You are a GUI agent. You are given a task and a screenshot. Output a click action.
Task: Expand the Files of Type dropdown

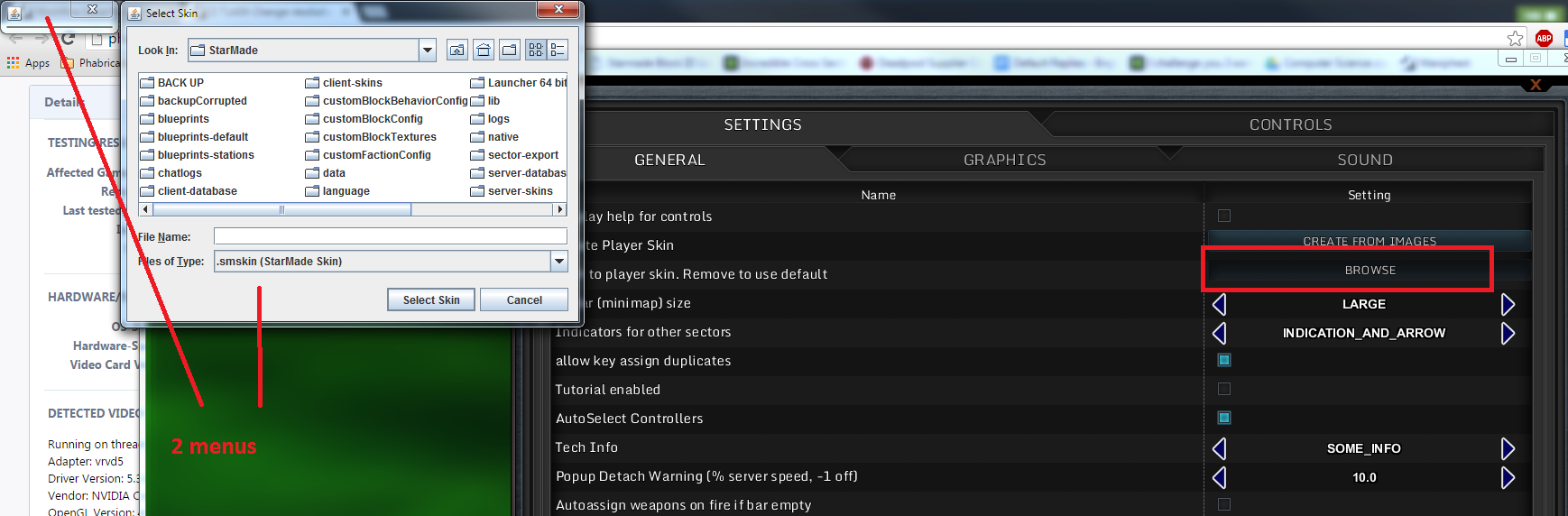click(559, 262)
